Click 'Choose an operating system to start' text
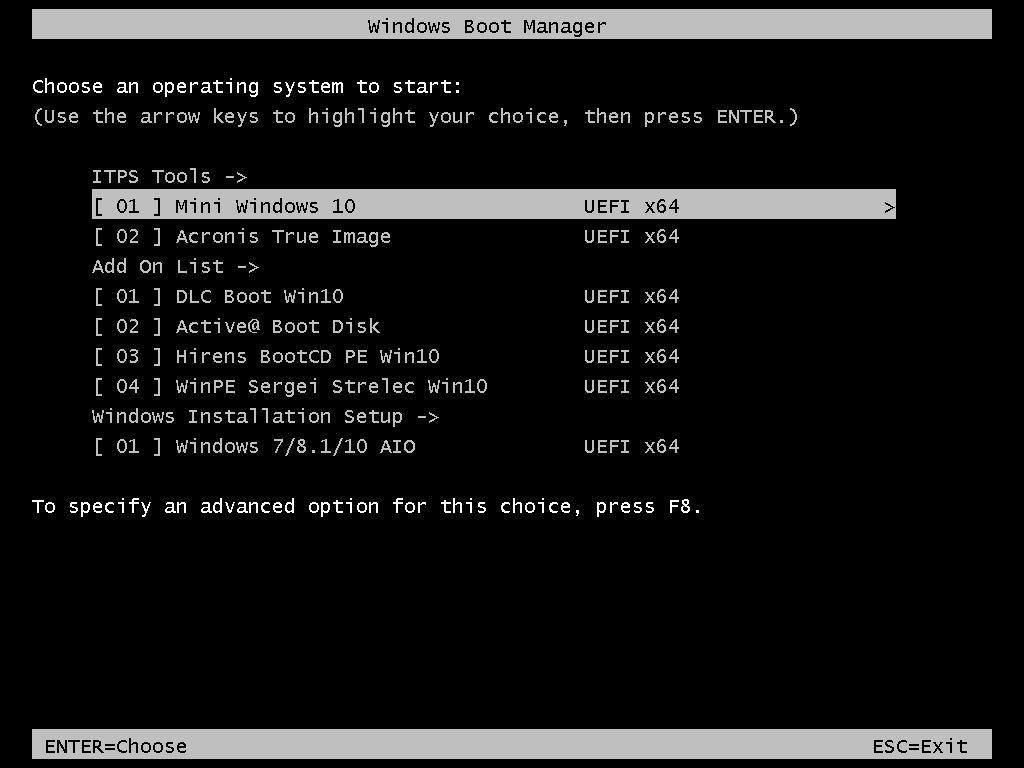 click(x=247, y=86)
